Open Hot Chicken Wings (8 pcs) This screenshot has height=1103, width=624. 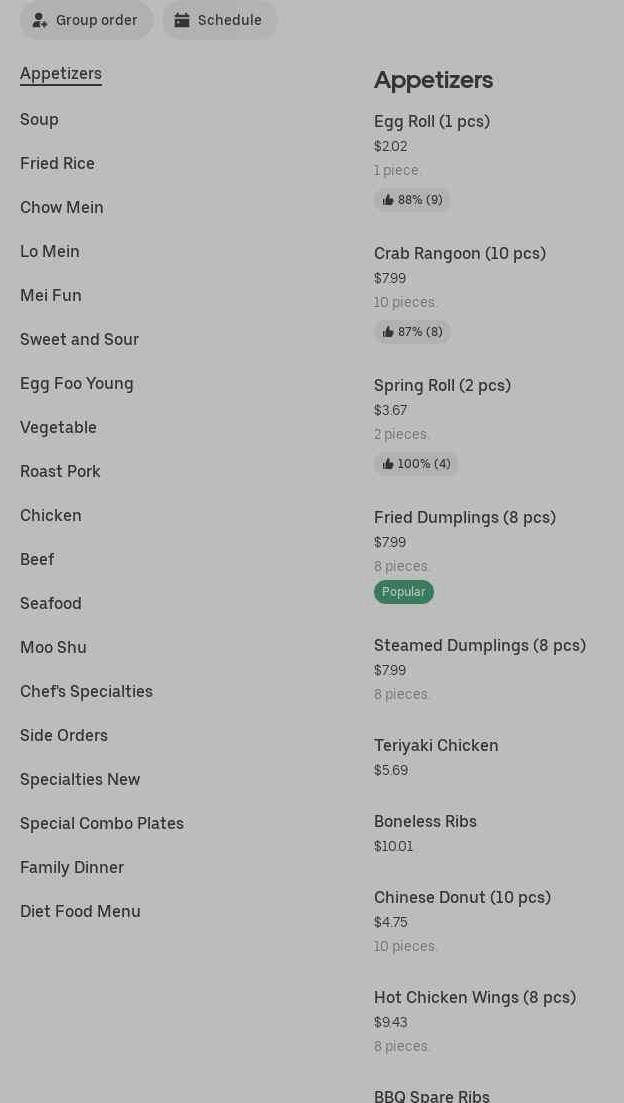[x=475, y=998]
